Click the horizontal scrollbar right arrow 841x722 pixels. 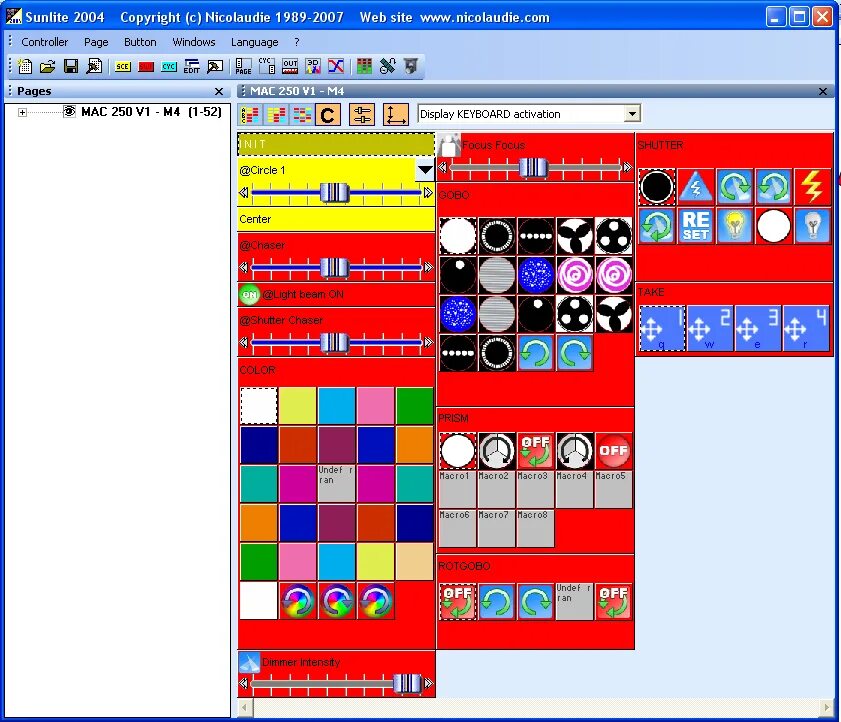click(x=826, y=708)
